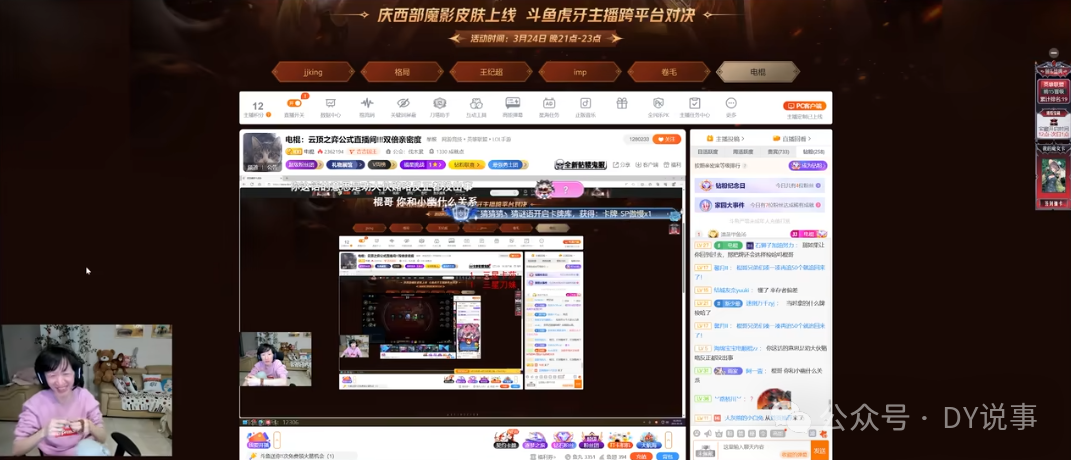The height and width of the screenshot is (460, 1071).
Task: Open the gift box toolbar icon
Action: 622,103
